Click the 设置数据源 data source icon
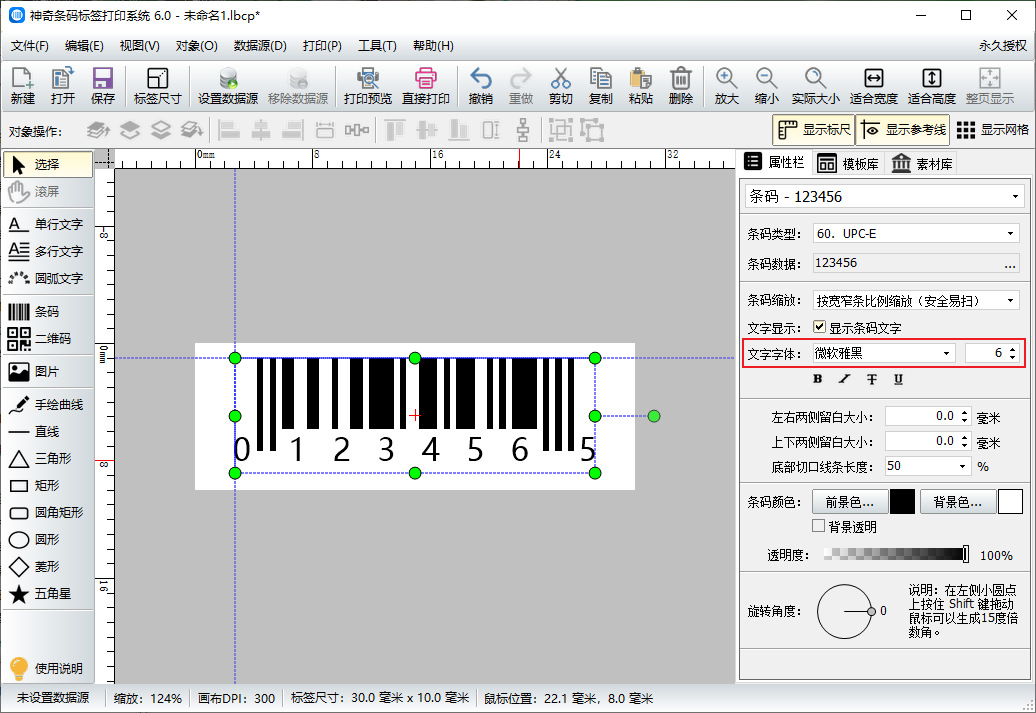 (x=228, y=86)
